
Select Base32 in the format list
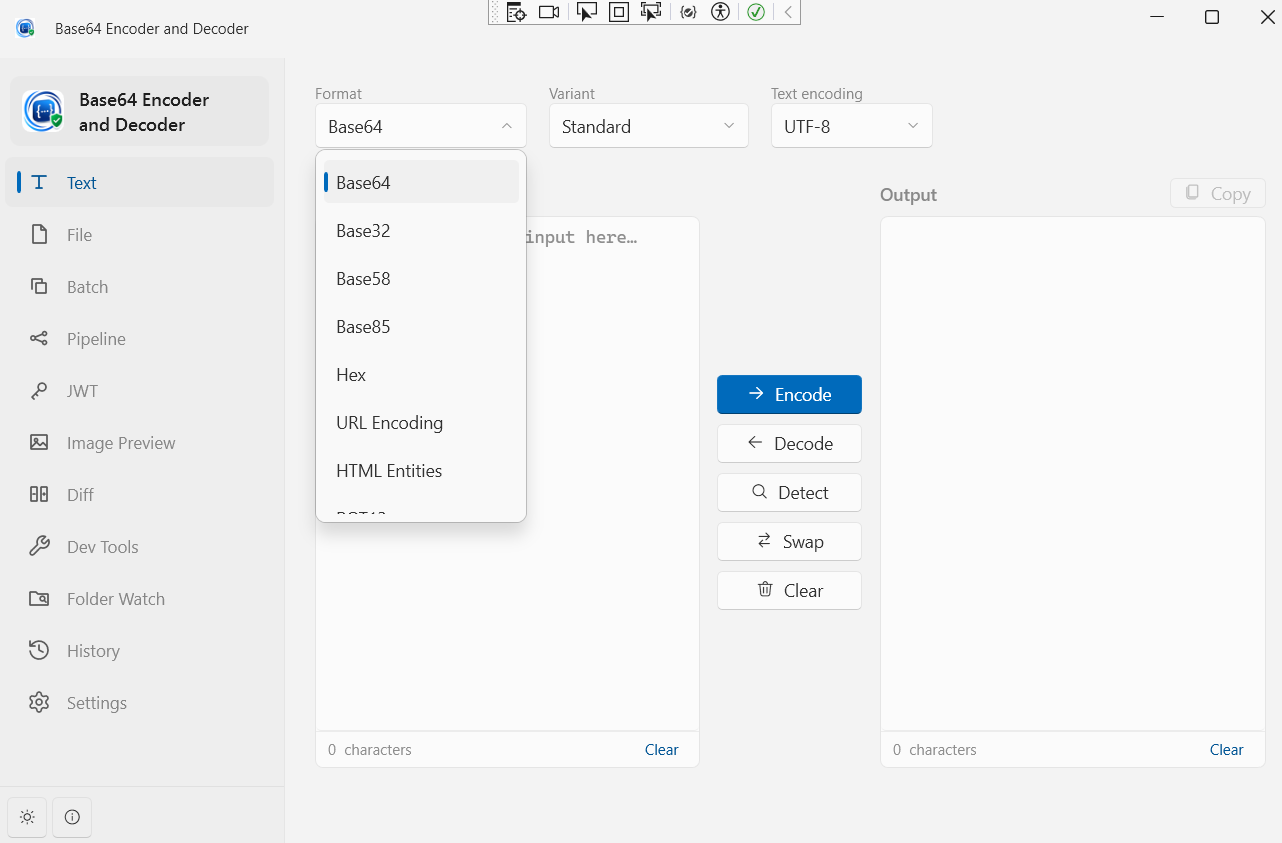[421, 231]
